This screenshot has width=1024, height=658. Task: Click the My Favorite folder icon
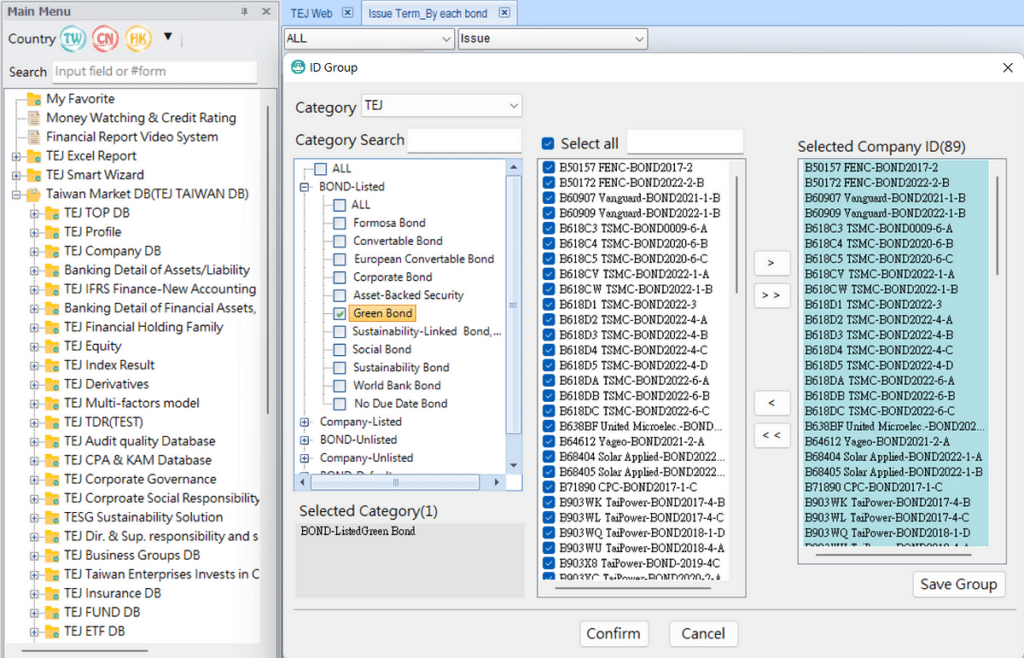click(34, 99)
